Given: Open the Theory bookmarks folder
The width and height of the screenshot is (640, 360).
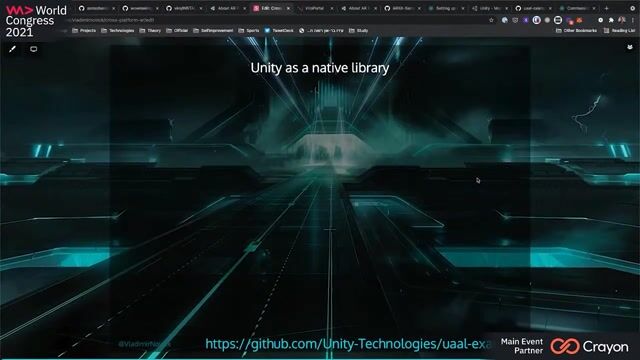Looking at the screenshot, I should [x=150, y=31].
